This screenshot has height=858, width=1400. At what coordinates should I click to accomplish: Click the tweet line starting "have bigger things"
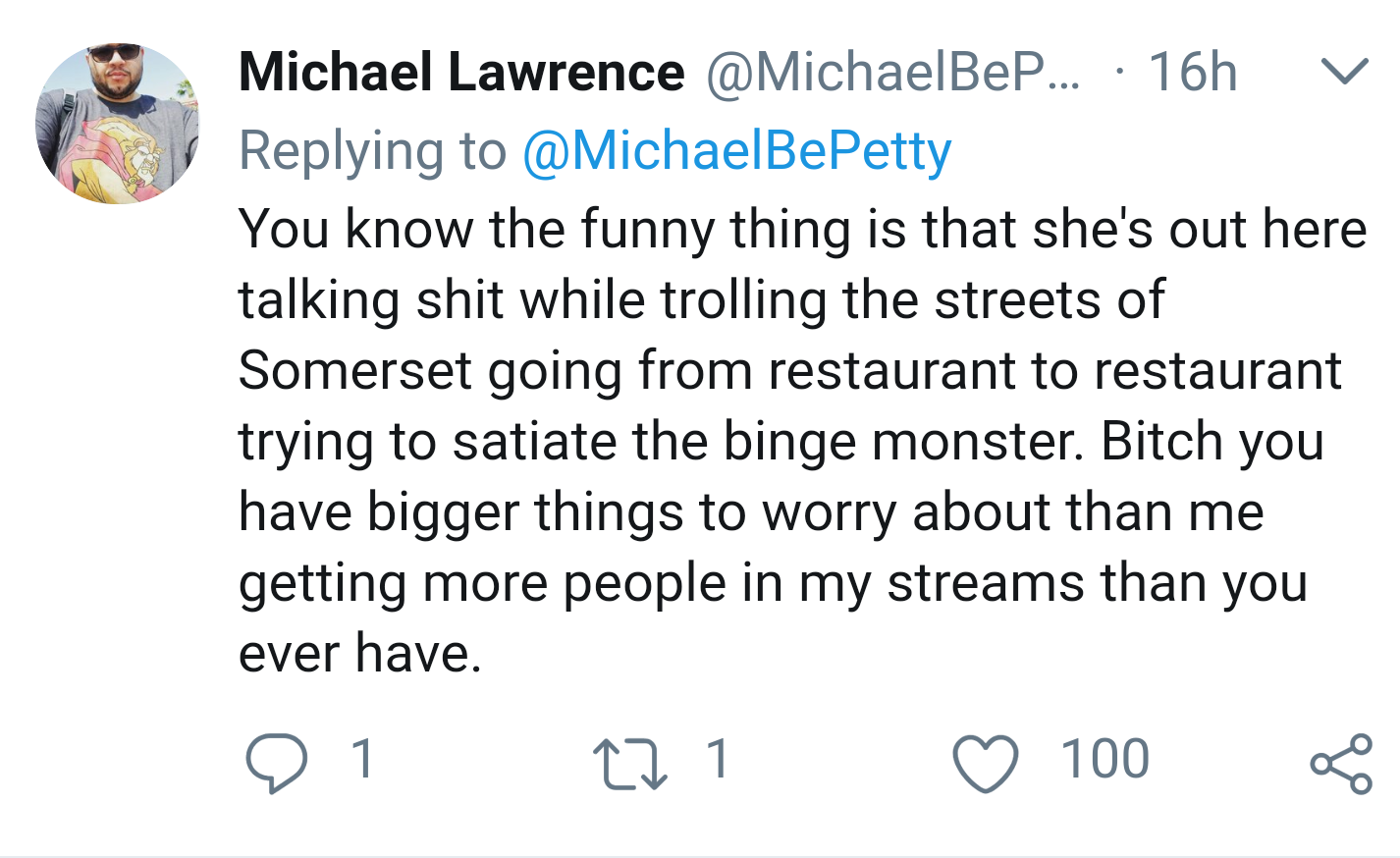point(751,512)
